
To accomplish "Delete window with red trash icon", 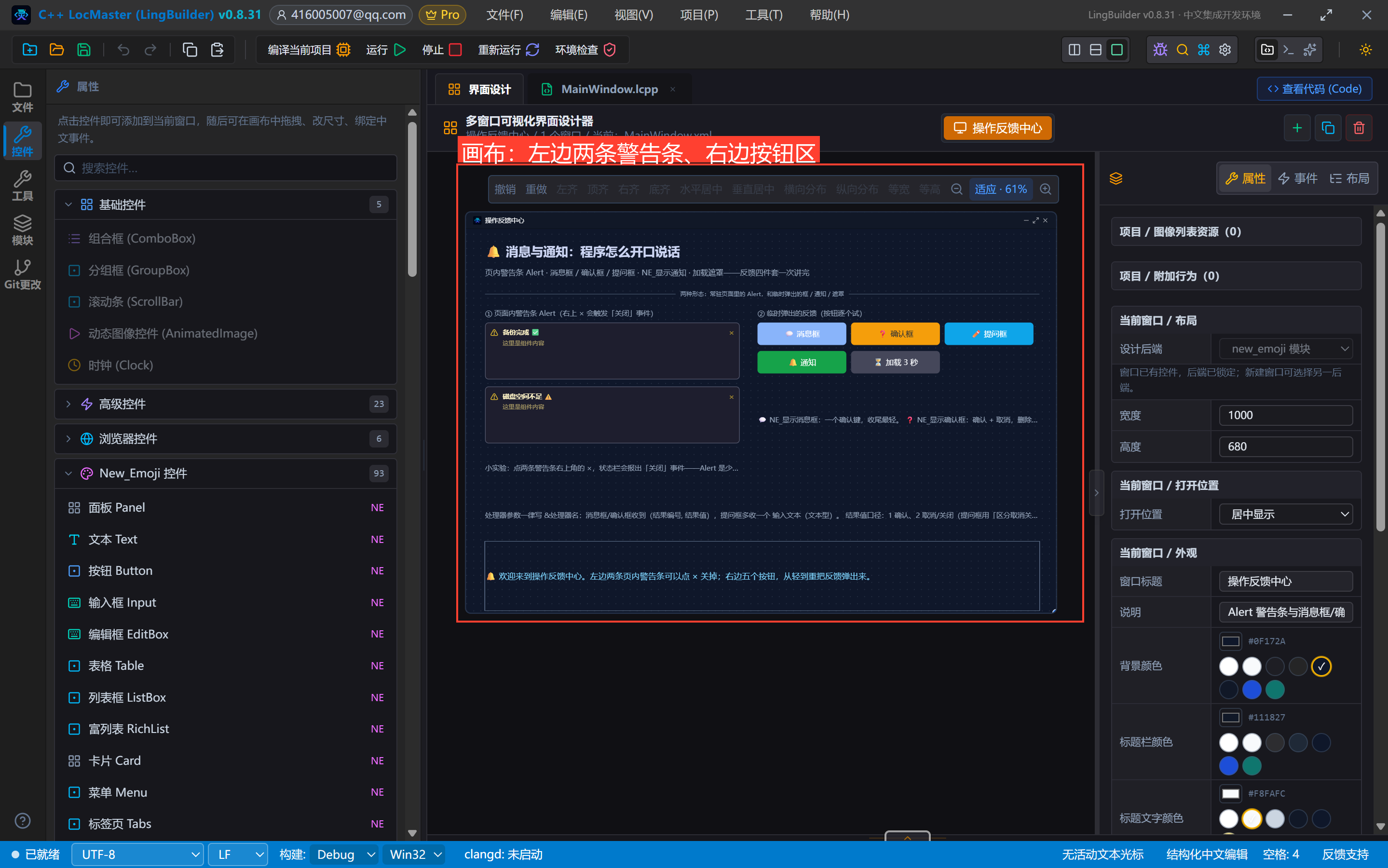I will (x=1359, y=127).
